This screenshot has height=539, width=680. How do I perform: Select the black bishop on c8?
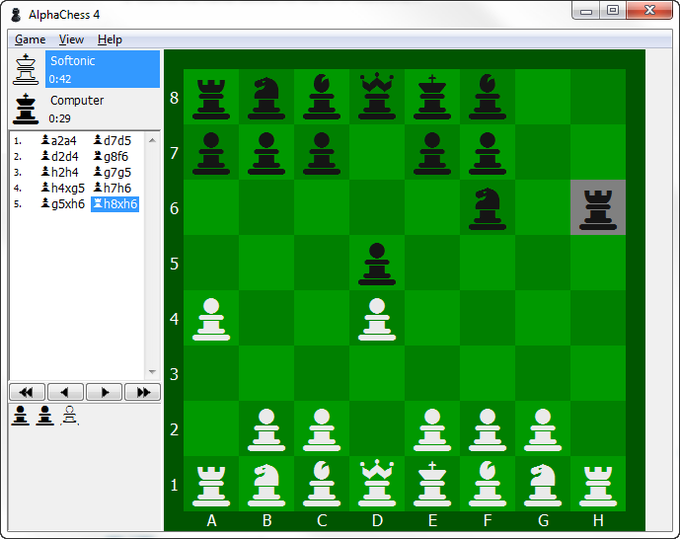pyautogui.click(x=322, y=97)
